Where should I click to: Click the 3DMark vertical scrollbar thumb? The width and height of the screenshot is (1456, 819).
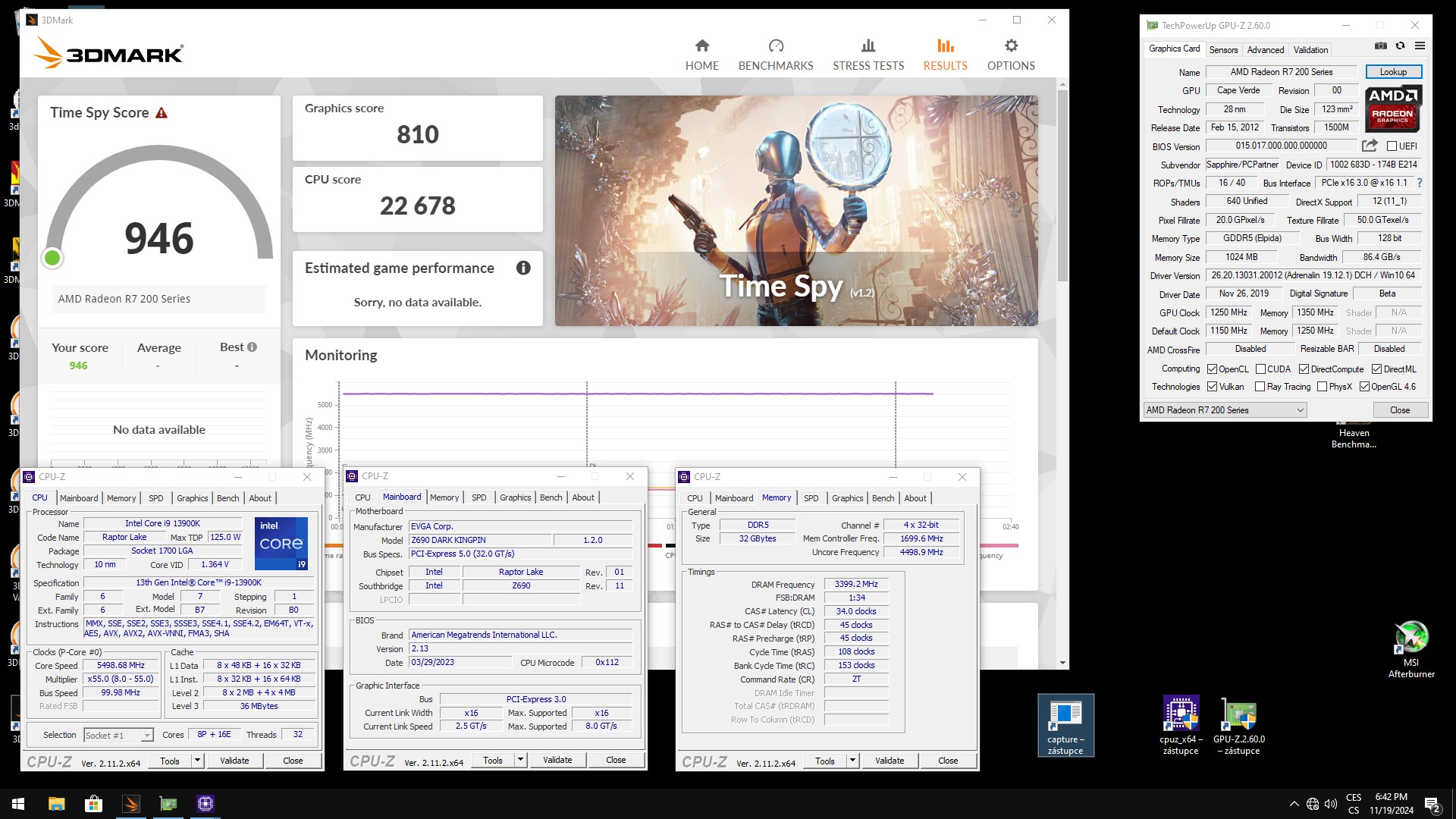coord(1062,186)
